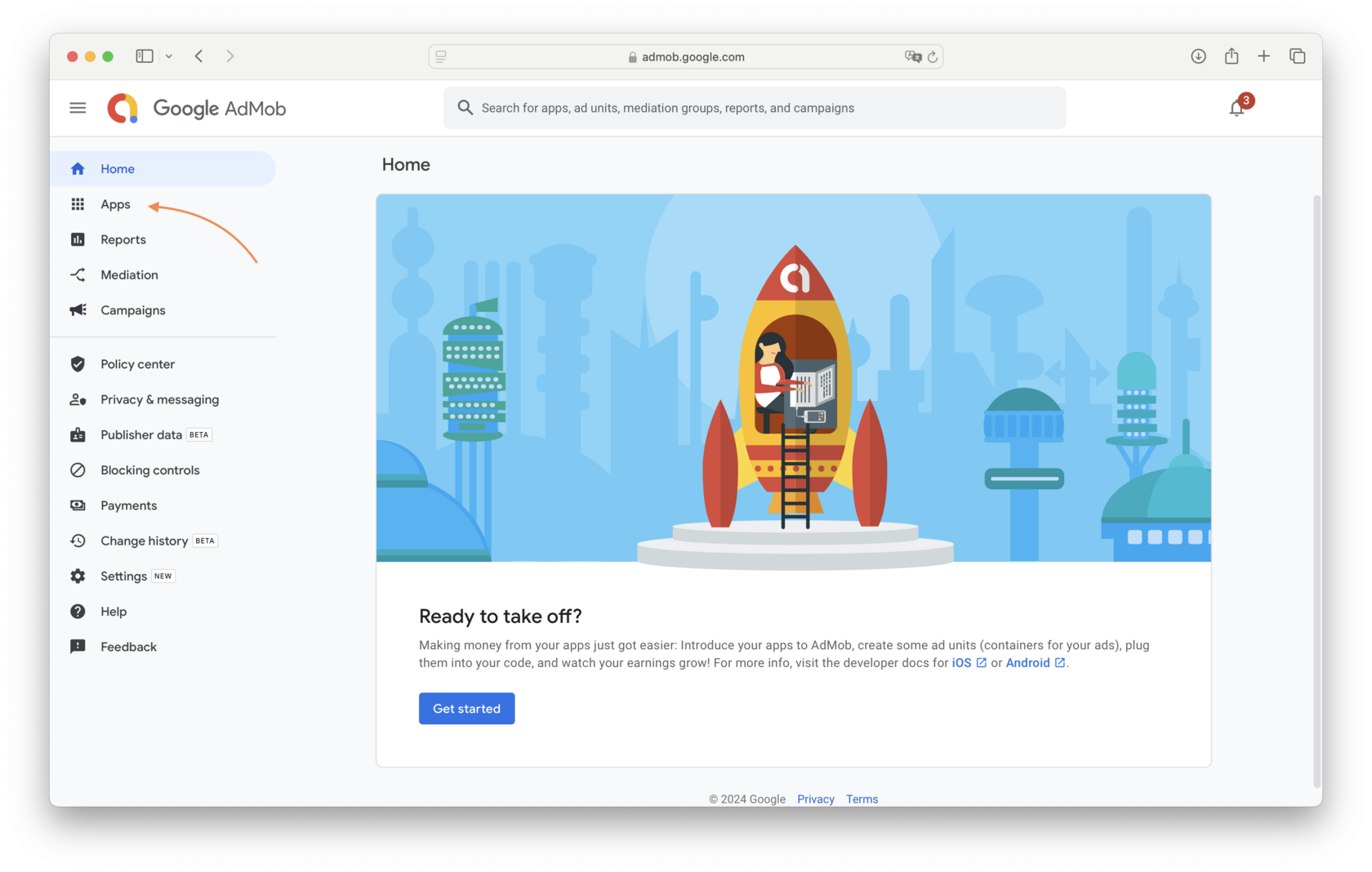1372x872 pixels.
Task: Open Reports in the sidebar
Action: pos(163,239)
